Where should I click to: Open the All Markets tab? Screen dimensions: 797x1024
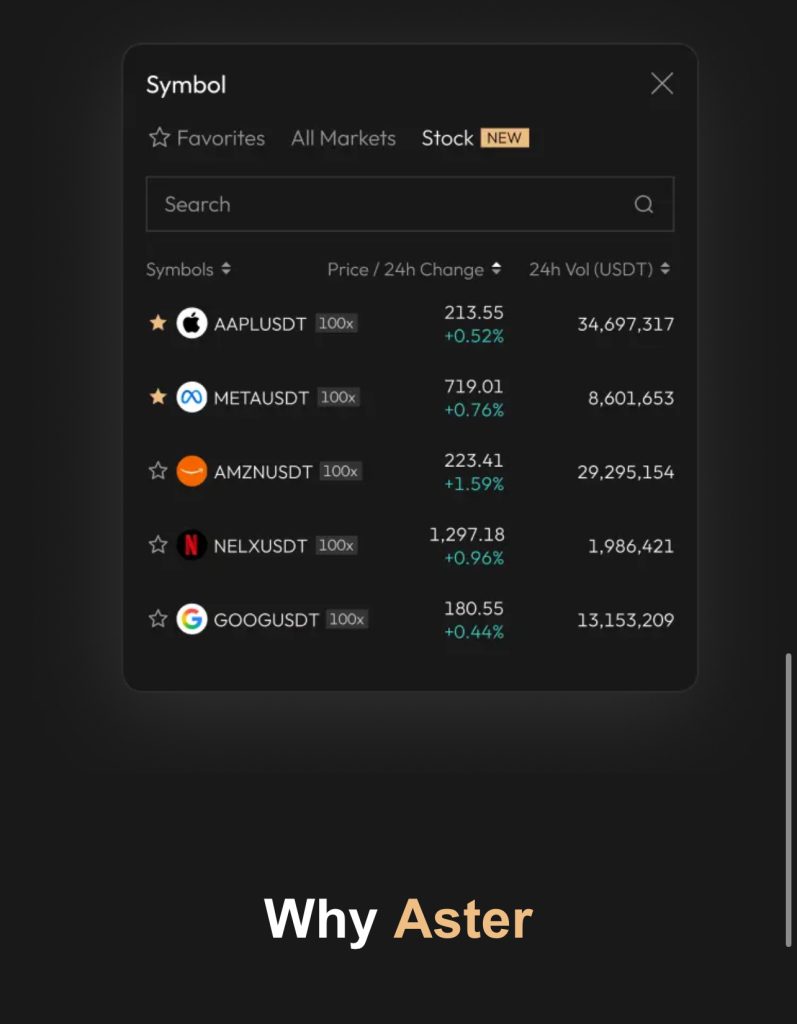343,138
